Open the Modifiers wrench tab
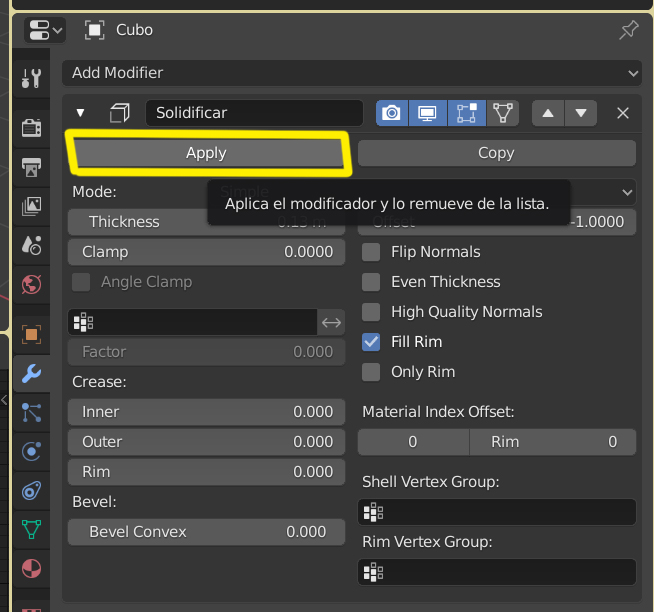The width and height of the screenshot is (654, 612). 31,373
